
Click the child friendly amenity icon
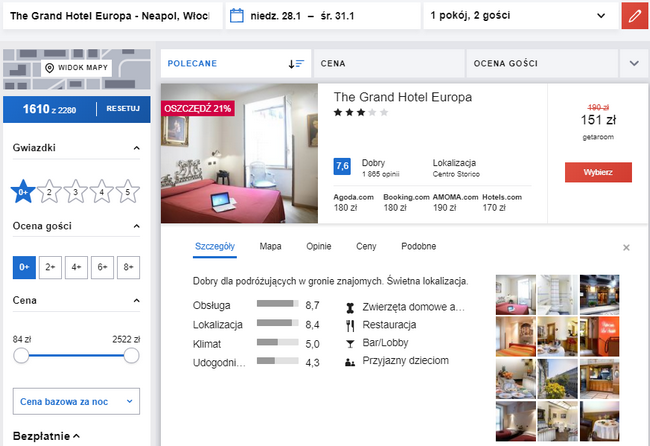[x=350, y=362]
